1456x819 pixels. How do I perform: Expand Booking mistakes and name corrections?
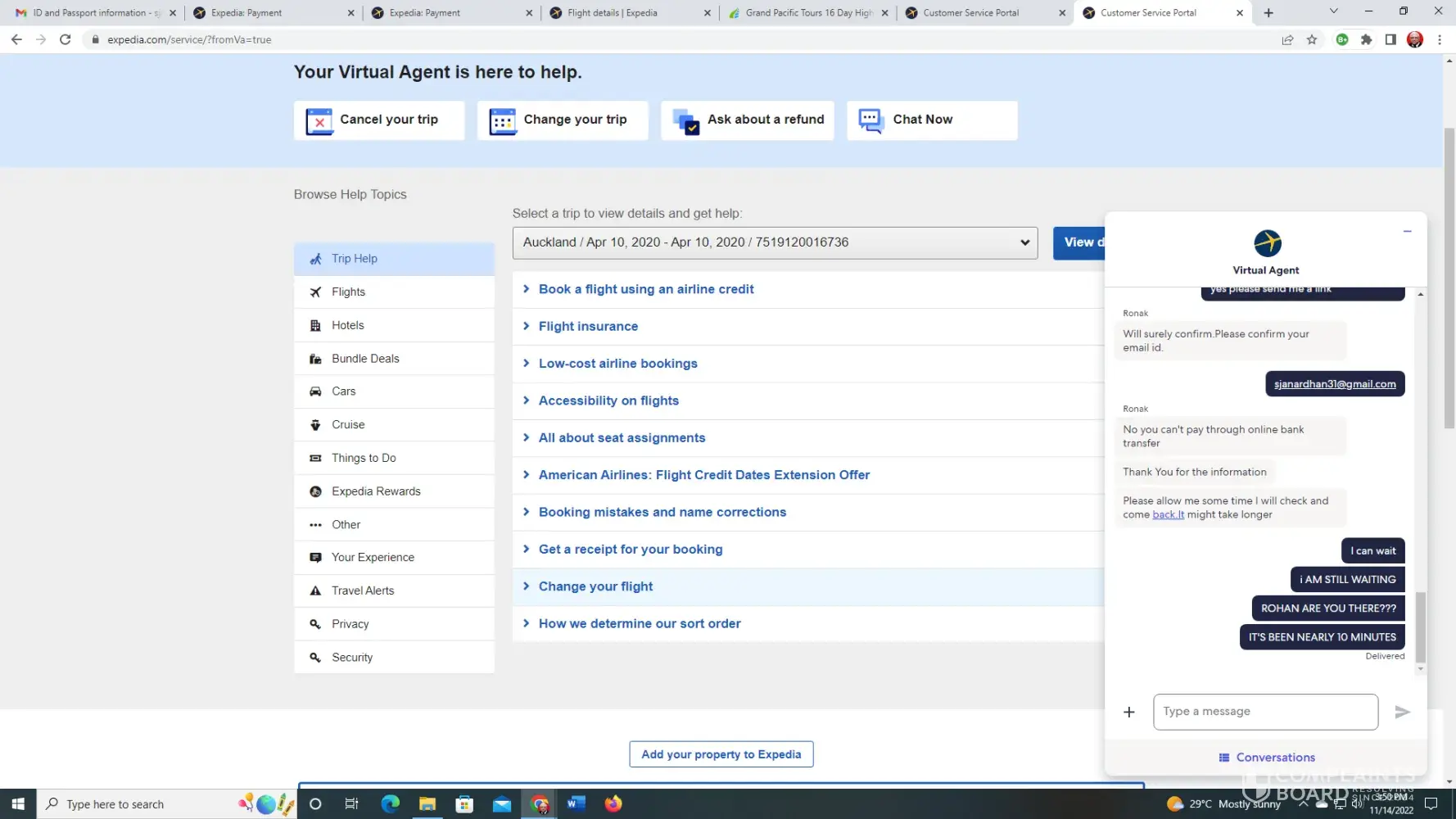(x=662, y=512)
